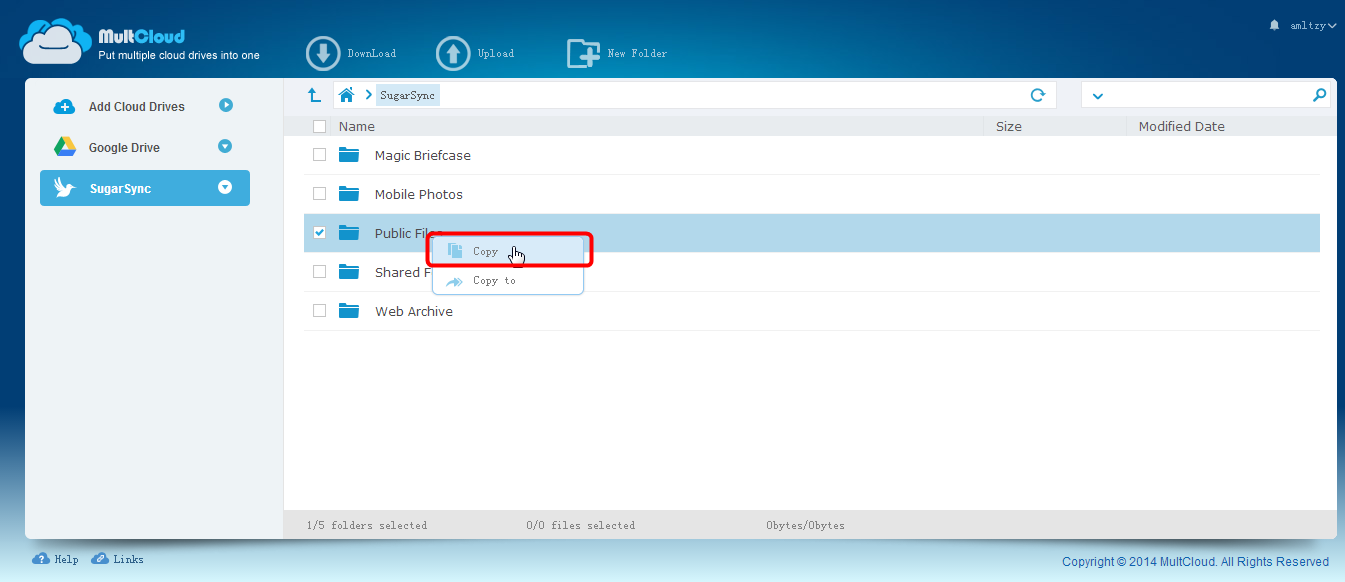Check the Magic Briefcase checkbox
Screen dimensions: 1345x582
coord(319,155)
